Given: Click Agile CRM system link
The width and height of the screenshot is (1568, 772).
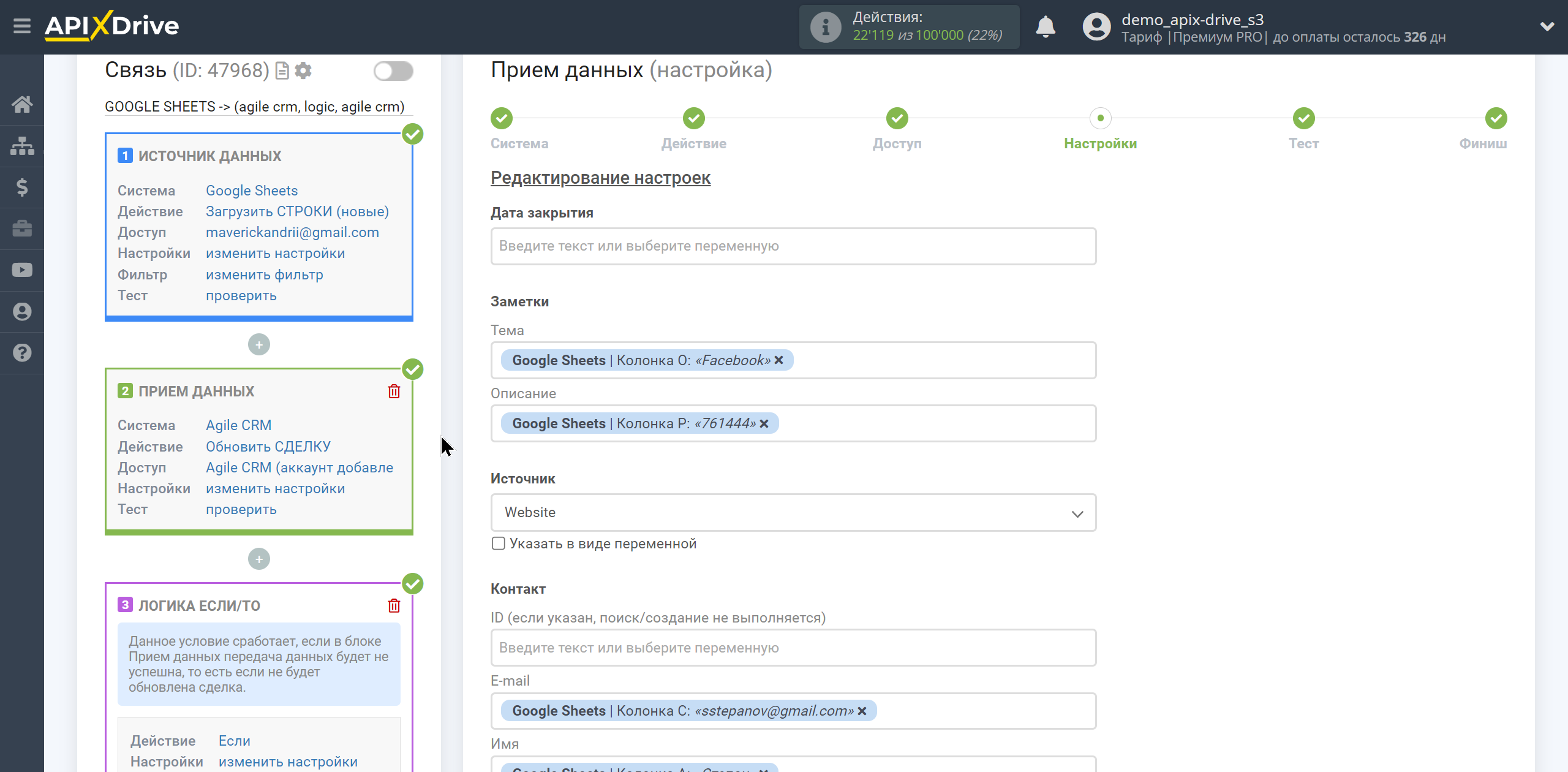Looking at the screenshot, I should tap(239, 425).
